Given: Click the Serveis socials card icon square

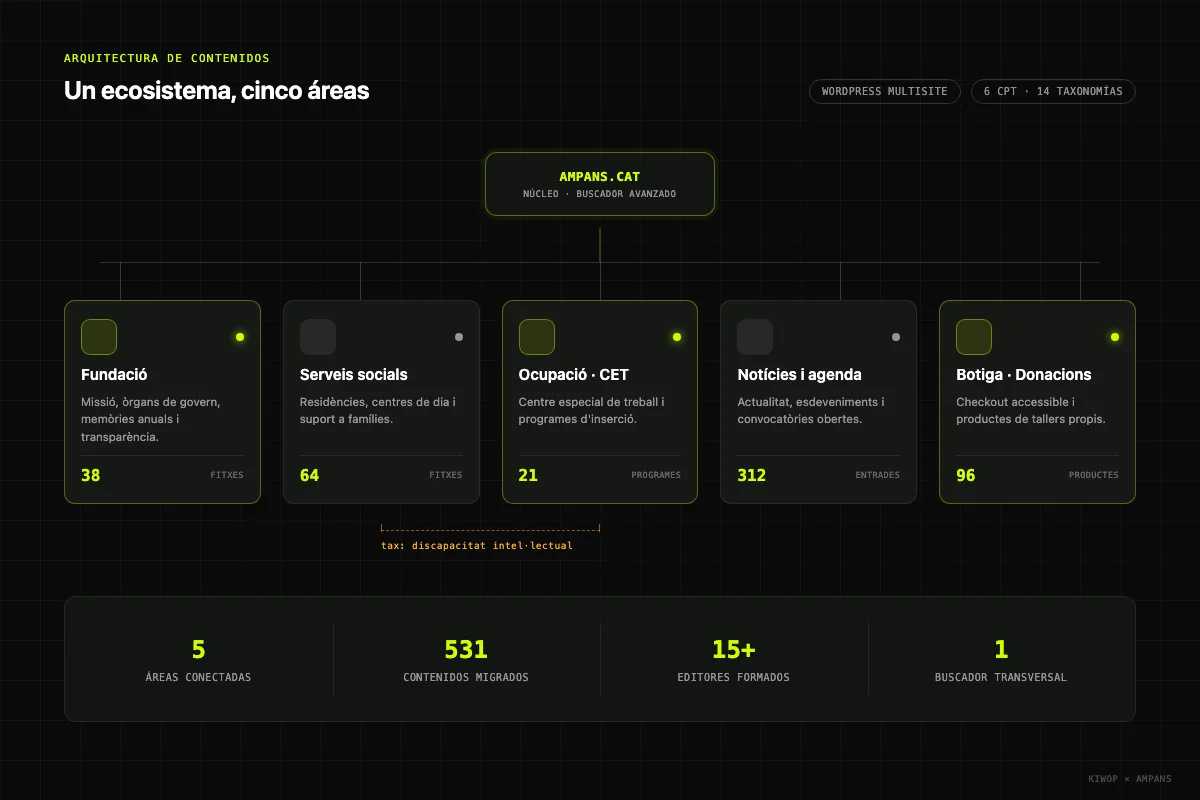Looking at the screenshot, I should tap(318, 337).
